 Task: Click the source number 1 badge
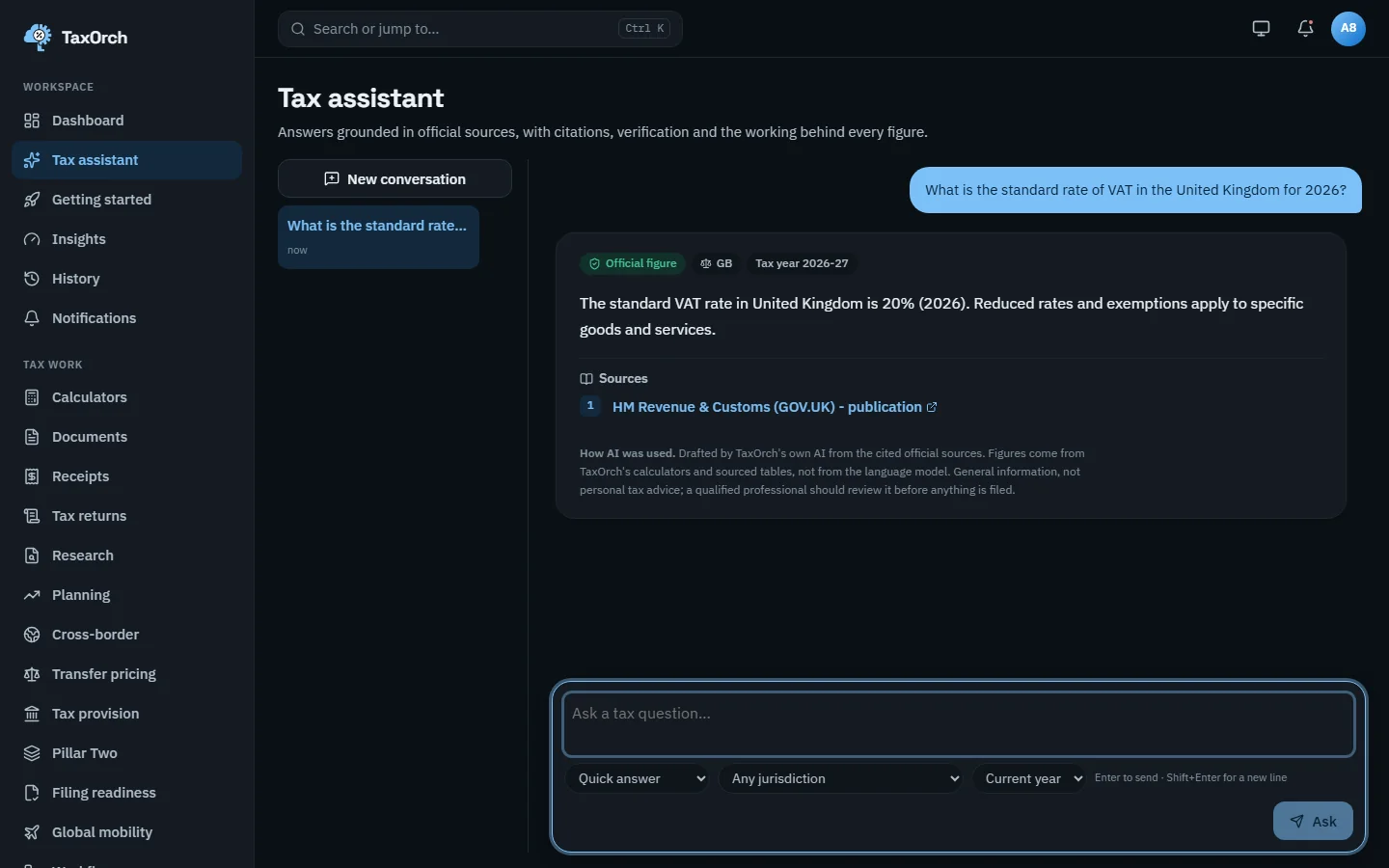coord(590,406)
